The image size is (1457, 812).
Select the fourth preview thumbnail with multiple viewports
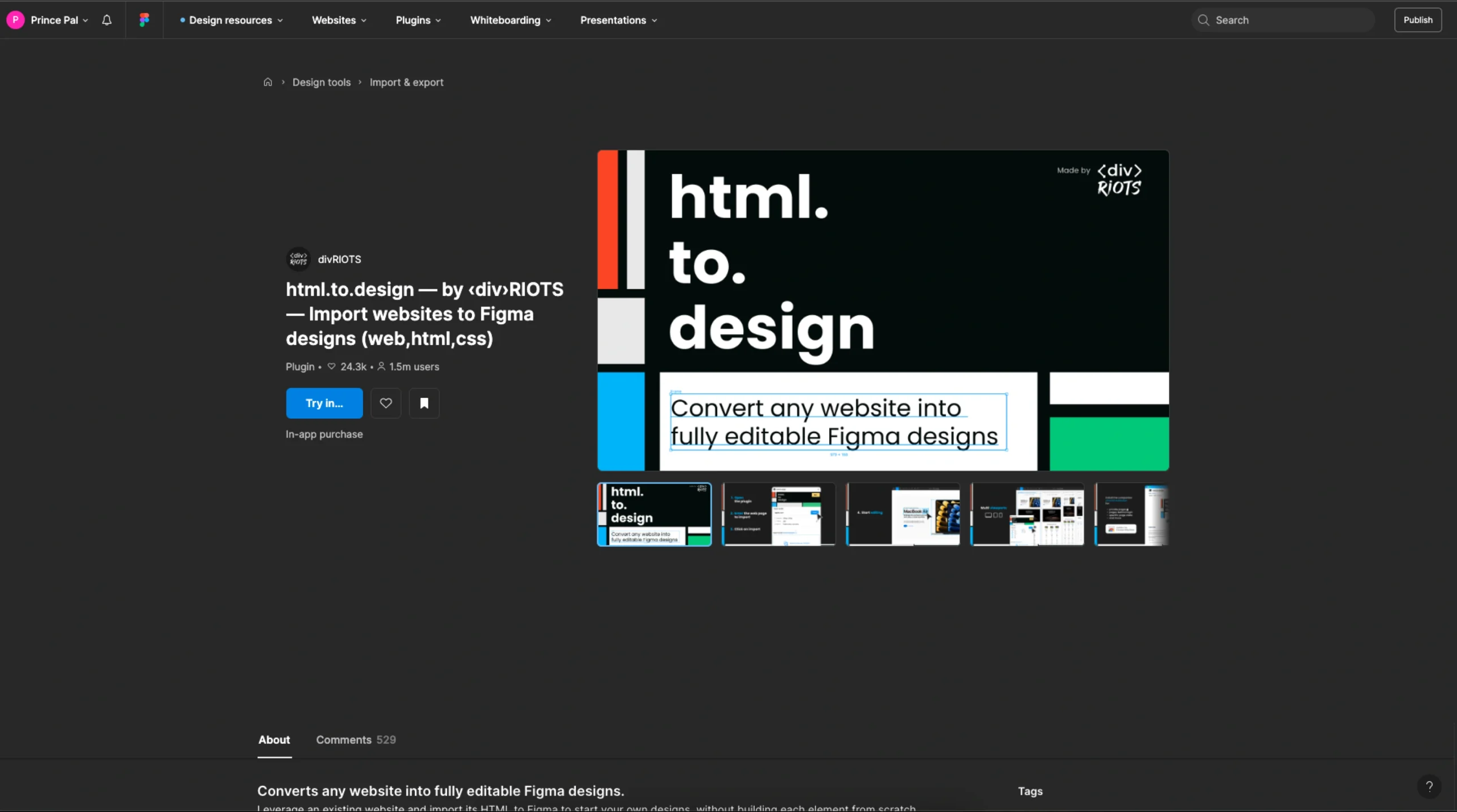coord(1027,514)
